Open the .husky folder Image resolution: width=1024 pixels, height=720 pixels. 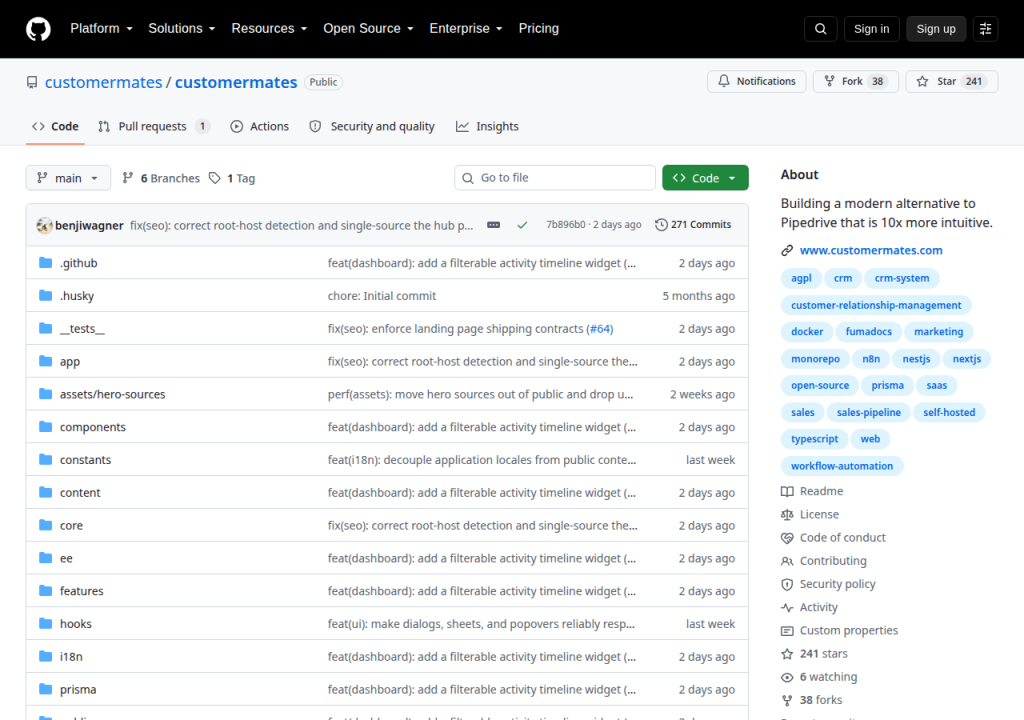[77, 295]
